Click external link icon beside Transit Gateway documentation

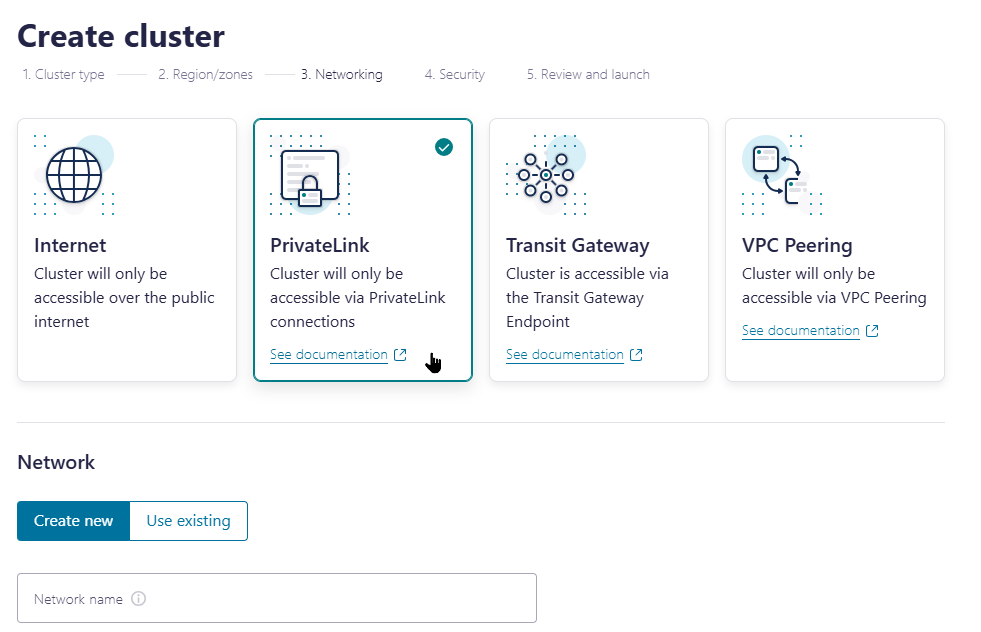coord(636,355)
